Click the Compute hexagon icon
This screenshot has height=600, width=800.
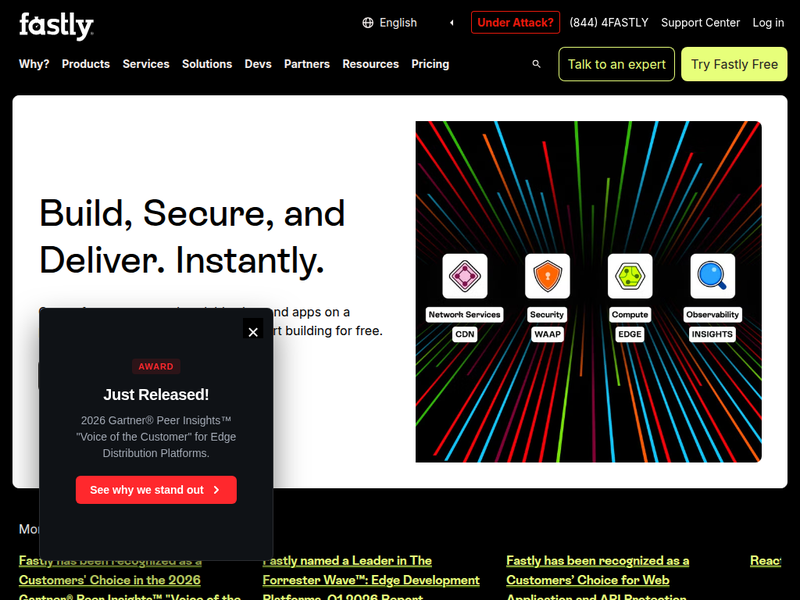point(630,276)
